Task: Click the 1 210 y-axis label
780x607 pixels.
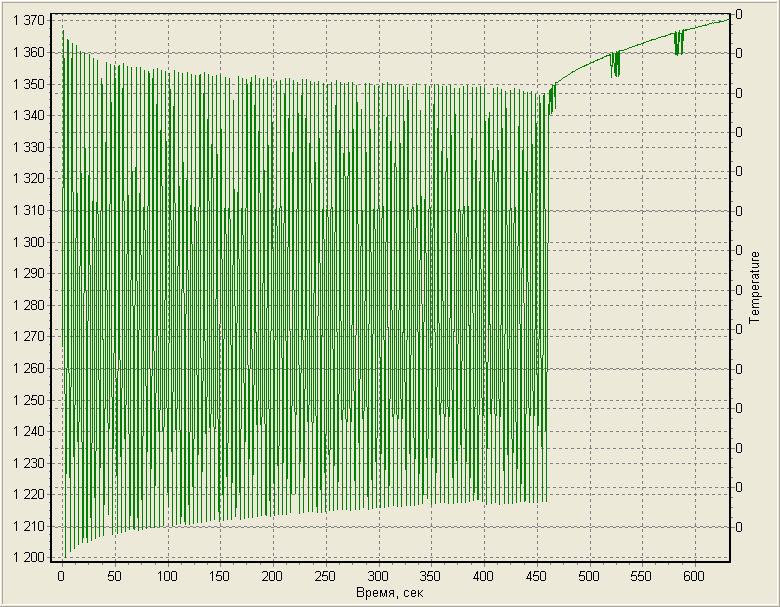Action: (x=28, y=526)
